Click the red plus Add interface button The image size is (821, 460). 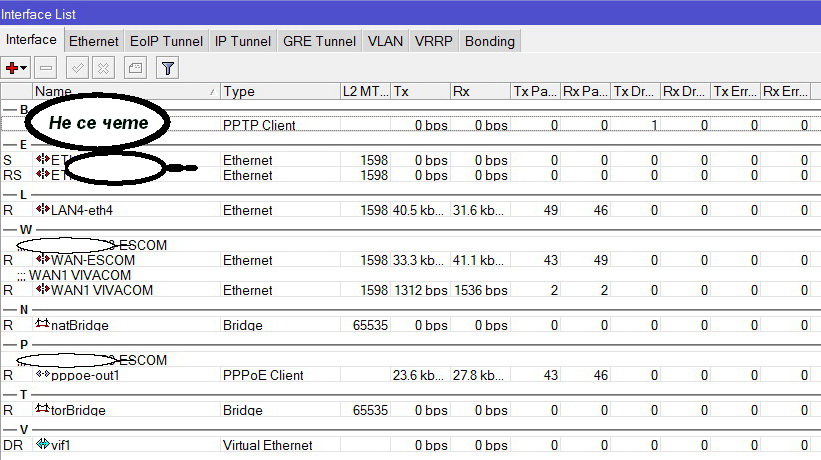[14, 68]
